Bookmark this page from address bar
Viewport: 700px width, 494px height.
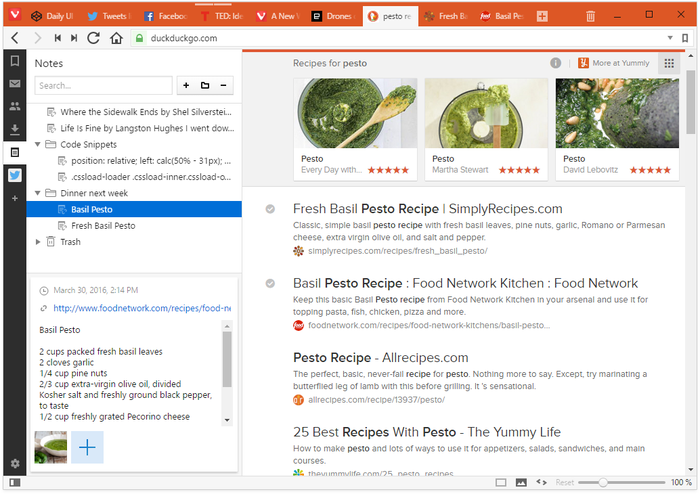click(x=685, y=38)
